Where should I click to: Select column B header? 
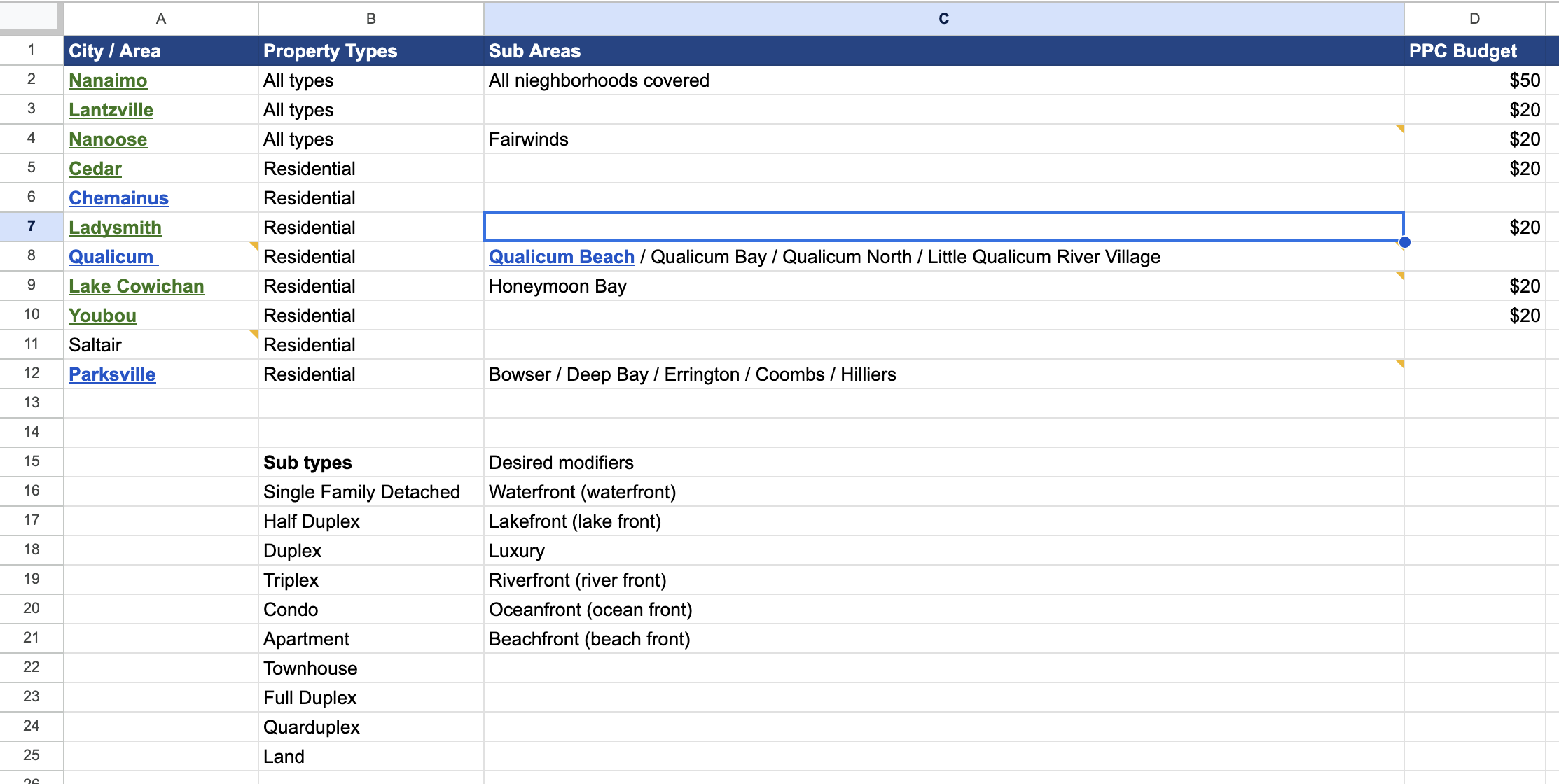click(370, 19)
